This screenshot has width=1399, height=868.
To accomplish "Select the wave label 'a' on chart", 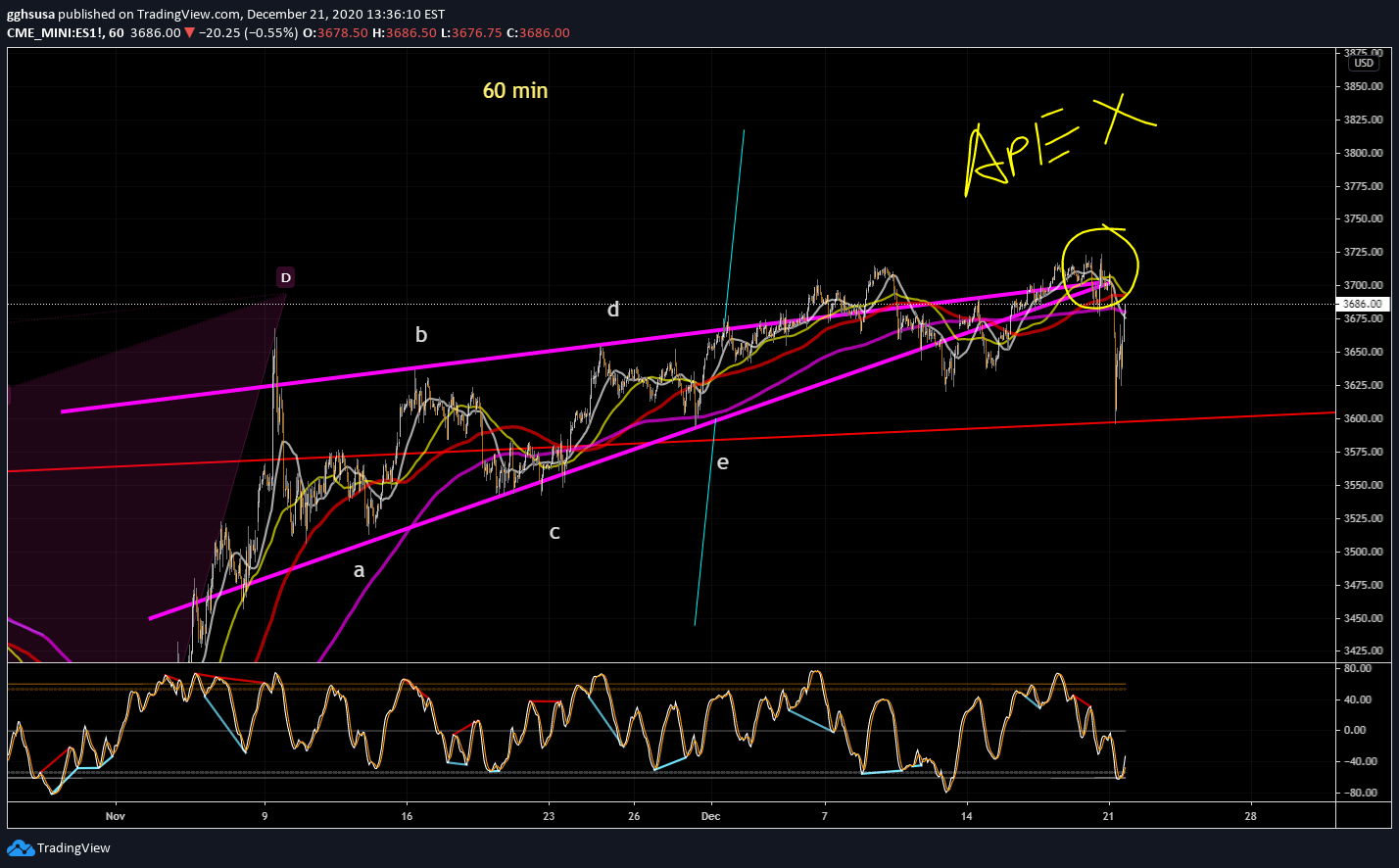I will click(359, 570).
